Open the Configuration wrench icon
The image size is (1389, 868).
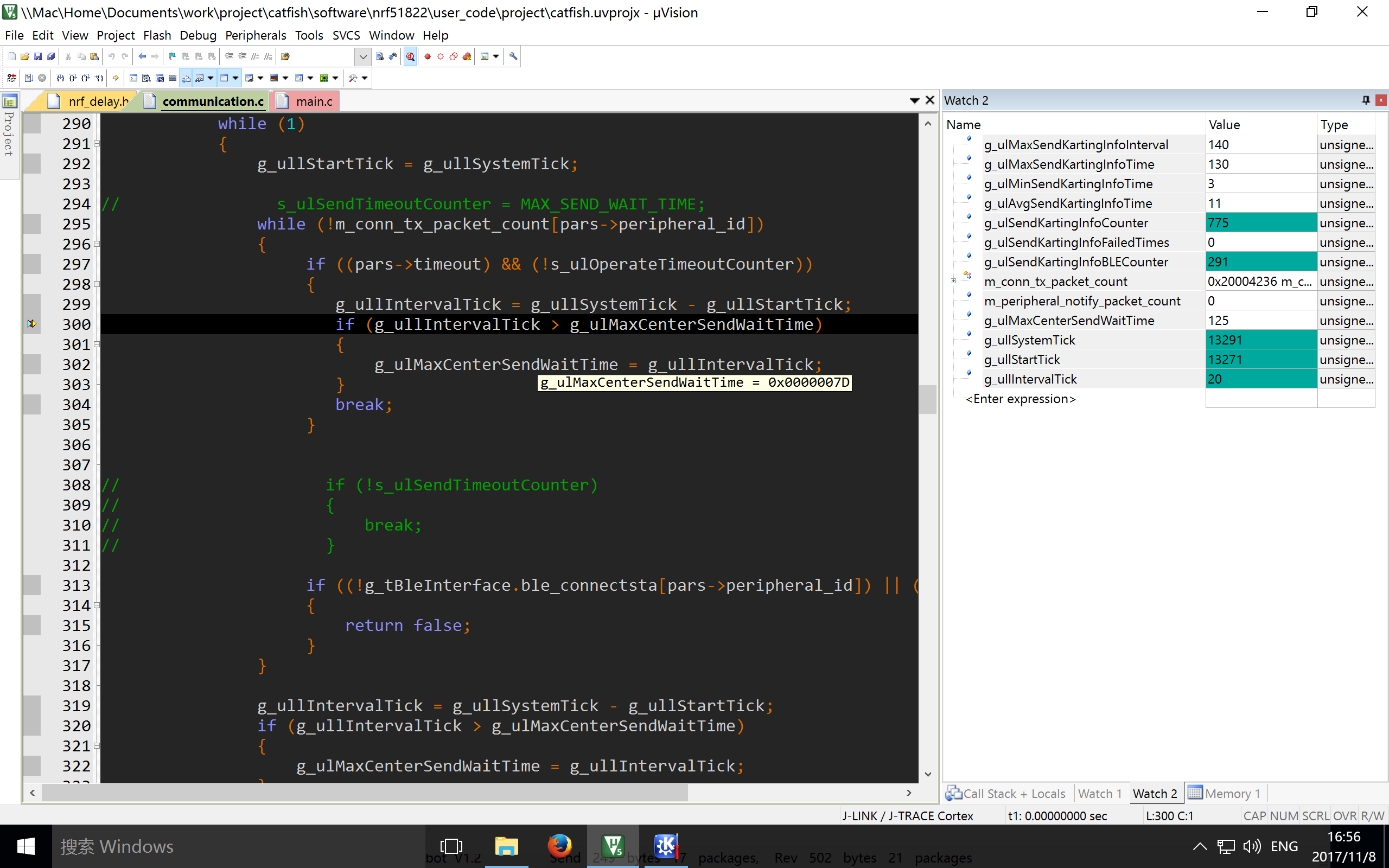(x=513, y=56)
